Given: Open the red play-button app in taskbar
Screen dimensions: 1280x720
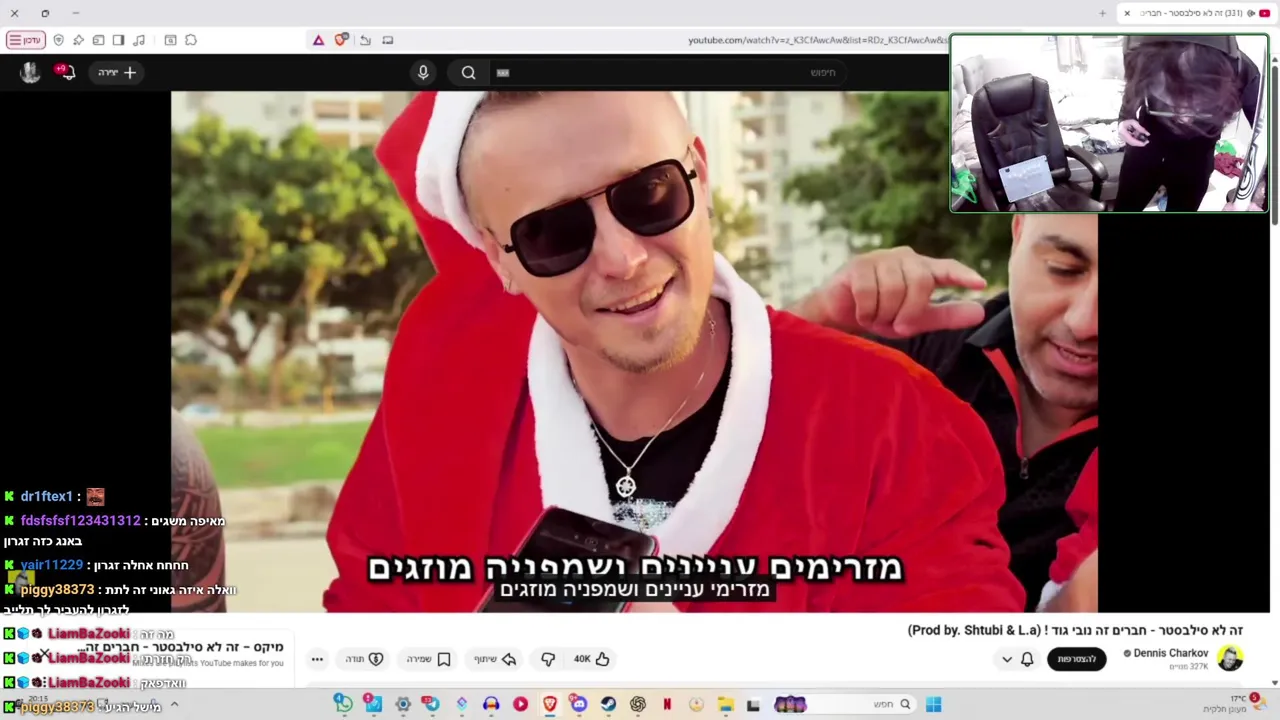Looking at the screenshot, I should 520,705.
